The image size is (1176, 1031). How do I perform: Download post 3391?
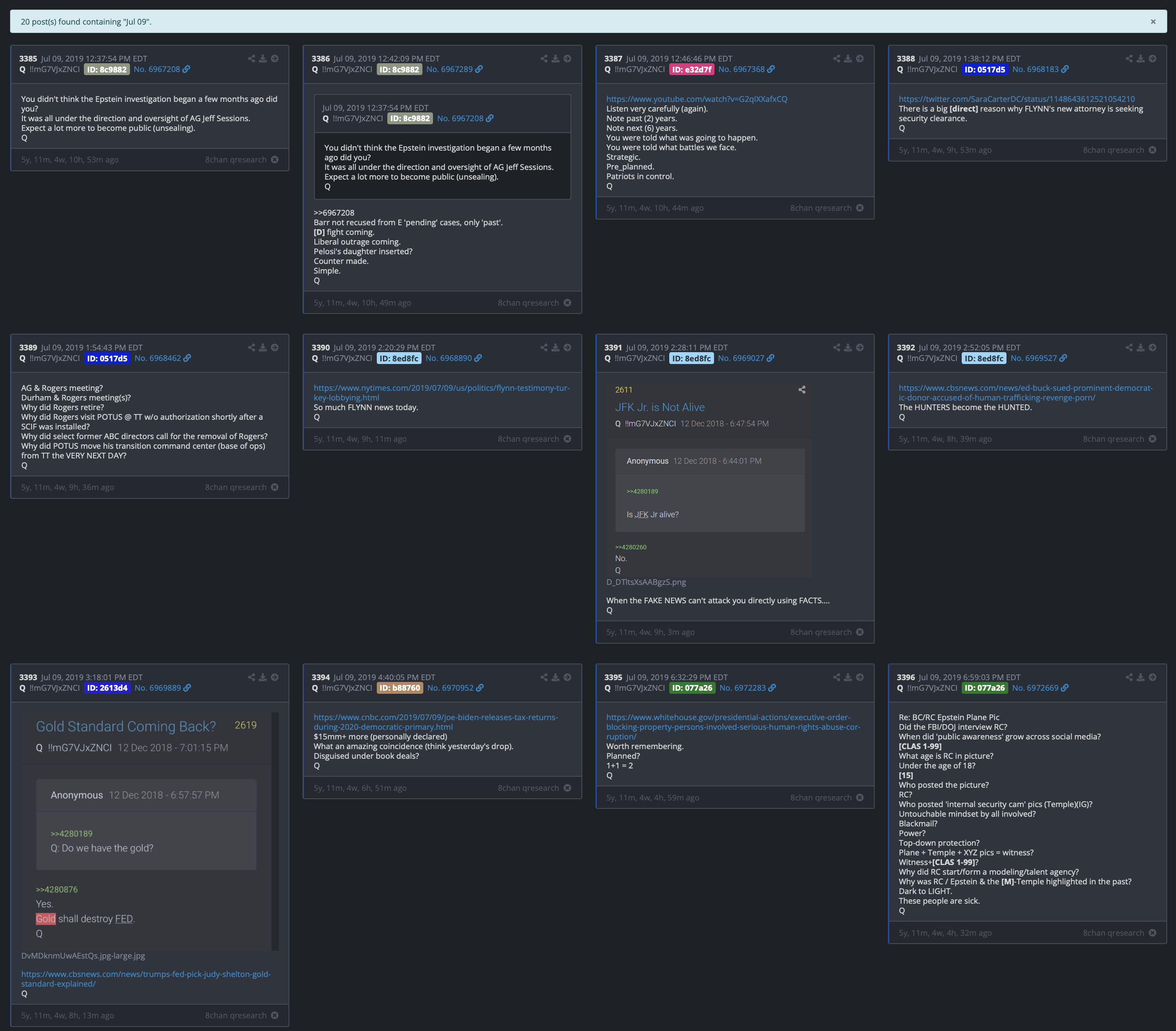(848, 347)
